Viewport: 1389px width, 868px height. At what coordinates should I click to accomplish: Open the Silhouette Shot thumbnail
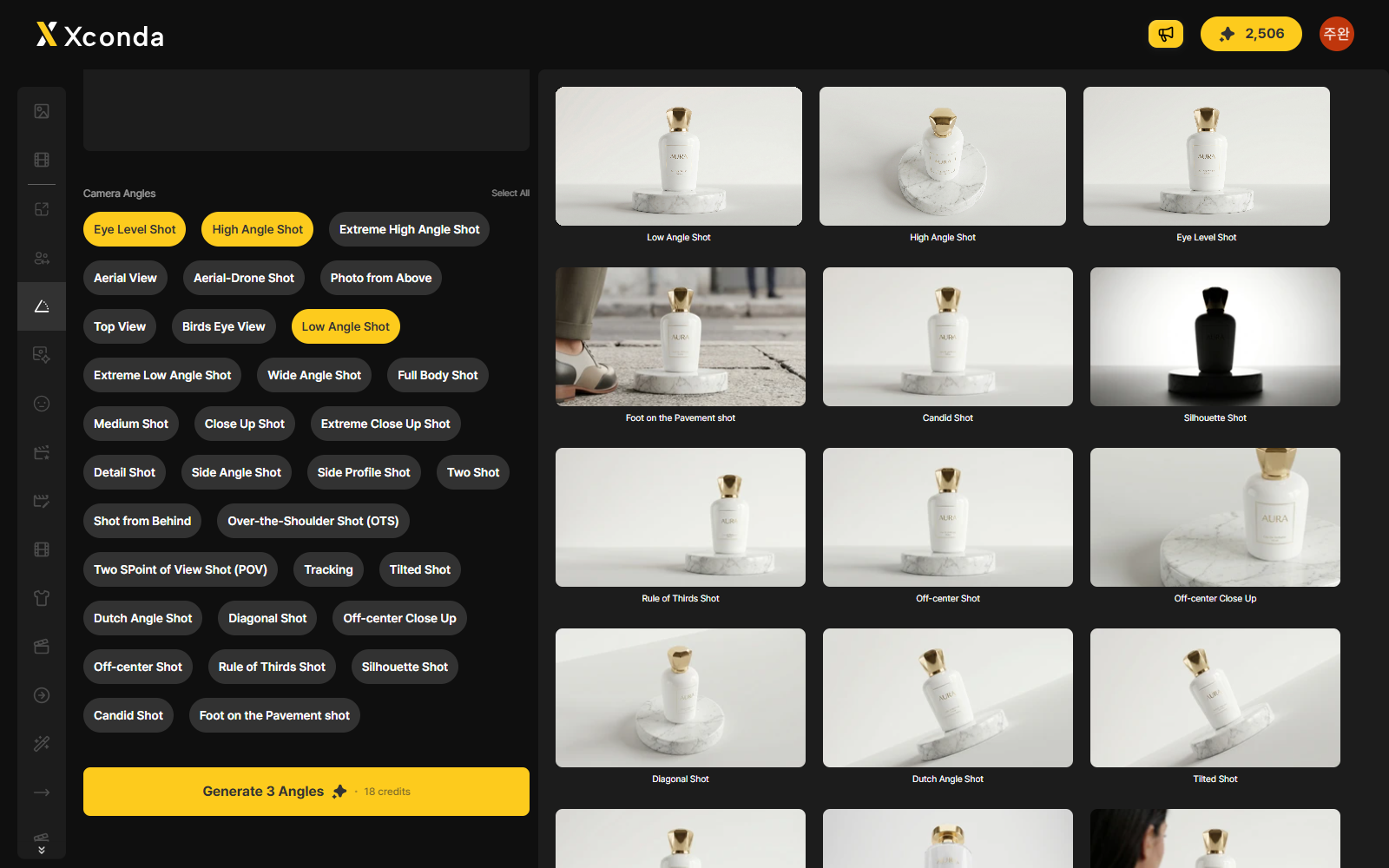coord(1215,337)
